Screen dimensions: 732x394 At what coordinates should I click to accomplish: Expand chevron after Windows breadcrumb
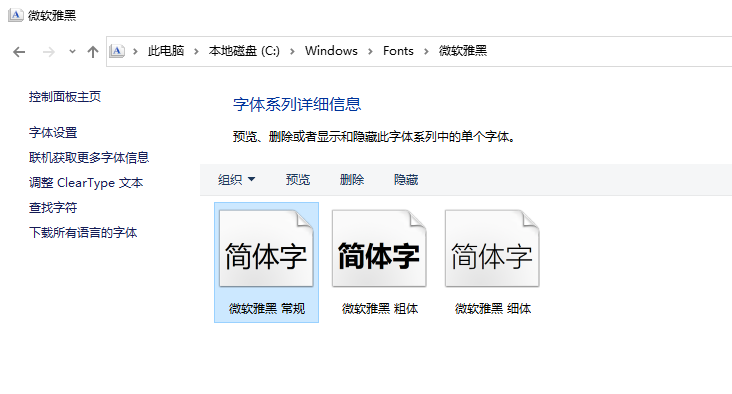coord(370,51)
